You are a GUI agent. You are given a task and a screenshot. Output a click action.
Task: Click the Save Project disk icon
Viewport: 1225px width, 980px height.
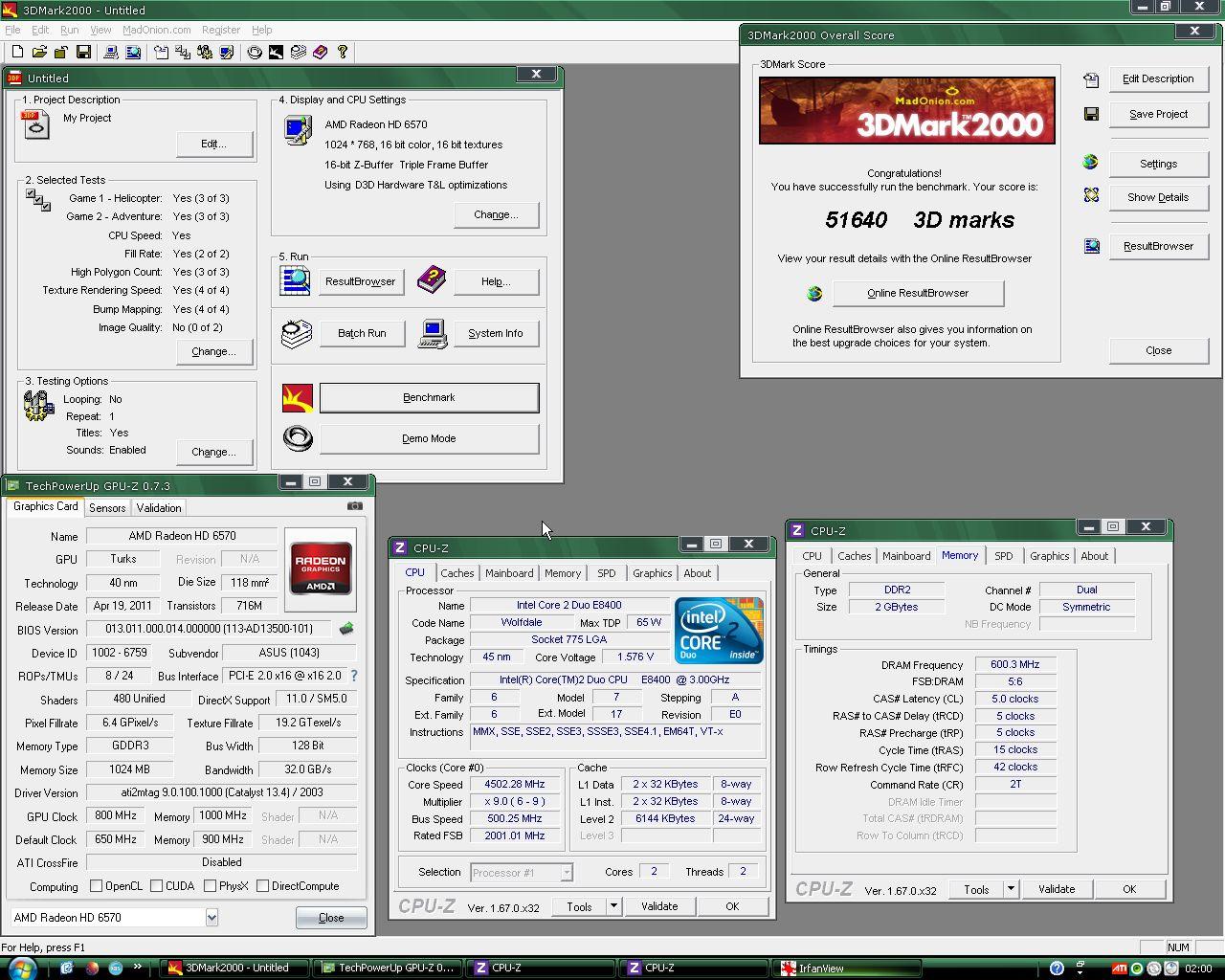[x=1091, y=114]
